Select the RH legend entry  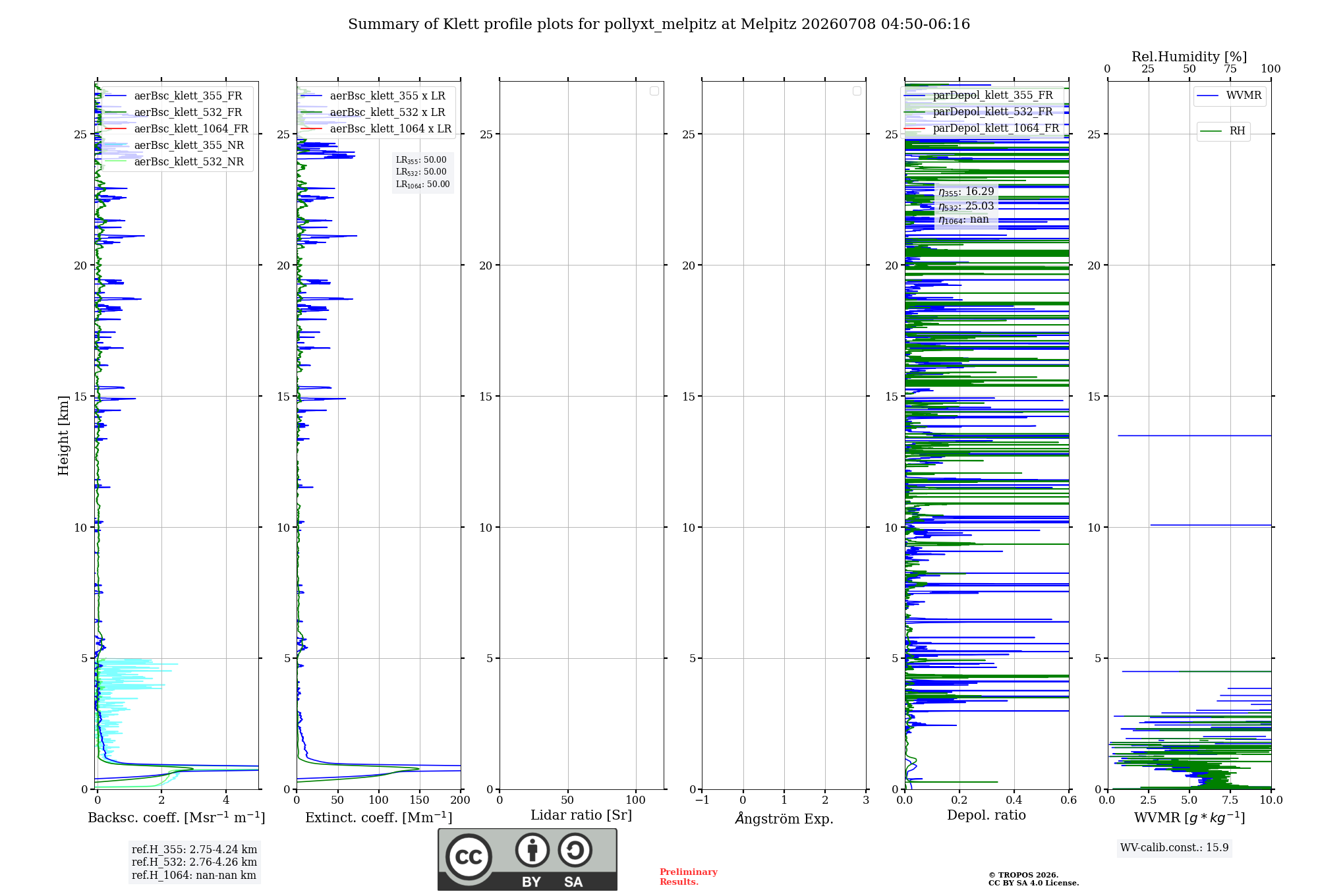pyautogui.click(x=1223, y=131)
